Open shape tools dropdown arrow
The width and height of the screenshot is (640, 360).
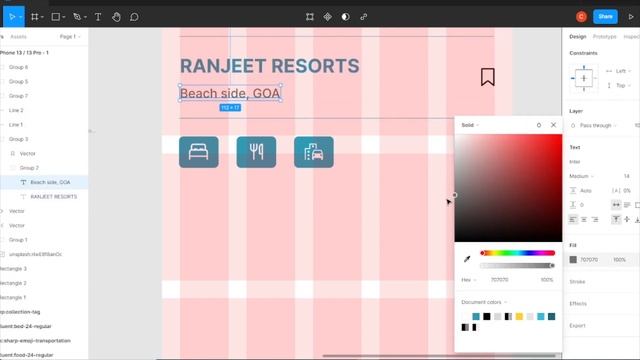[x=64, y=17]
